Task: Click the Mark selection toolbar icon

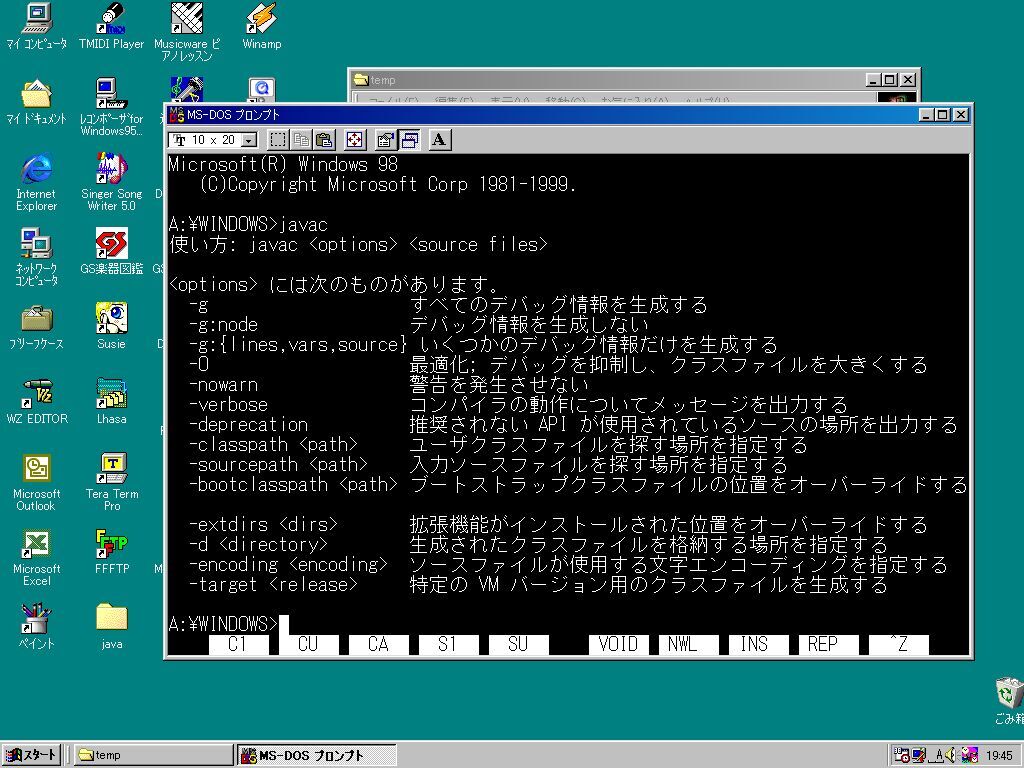Action: click(x=278, y=140)
